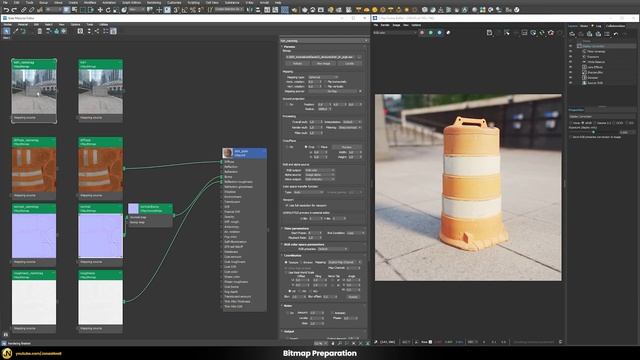
Task: Toggle visibility of the White Balance layer
Action: click(571, 62)
